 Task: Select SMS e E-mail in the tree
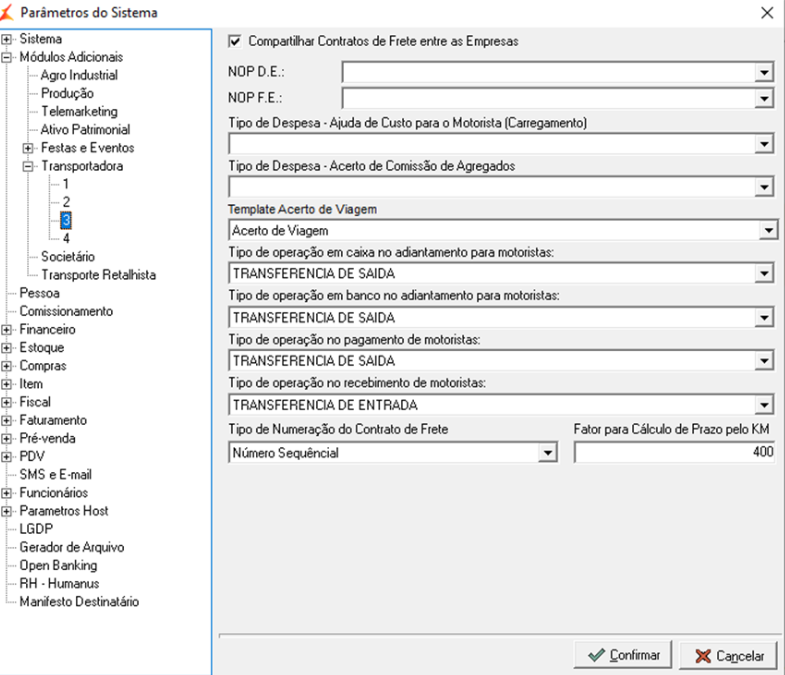56,475
